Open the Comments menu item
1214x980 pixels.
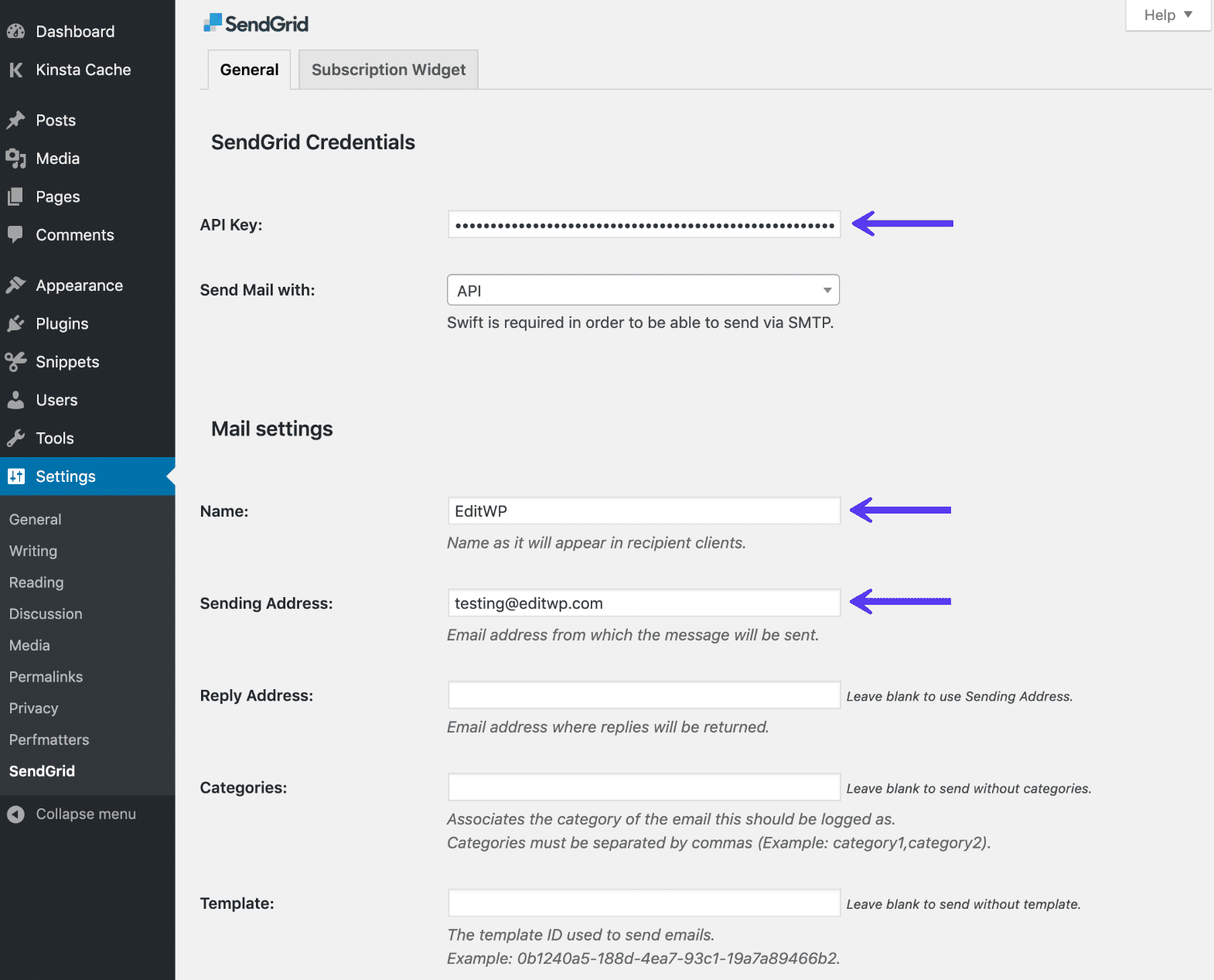pos(75,235)
